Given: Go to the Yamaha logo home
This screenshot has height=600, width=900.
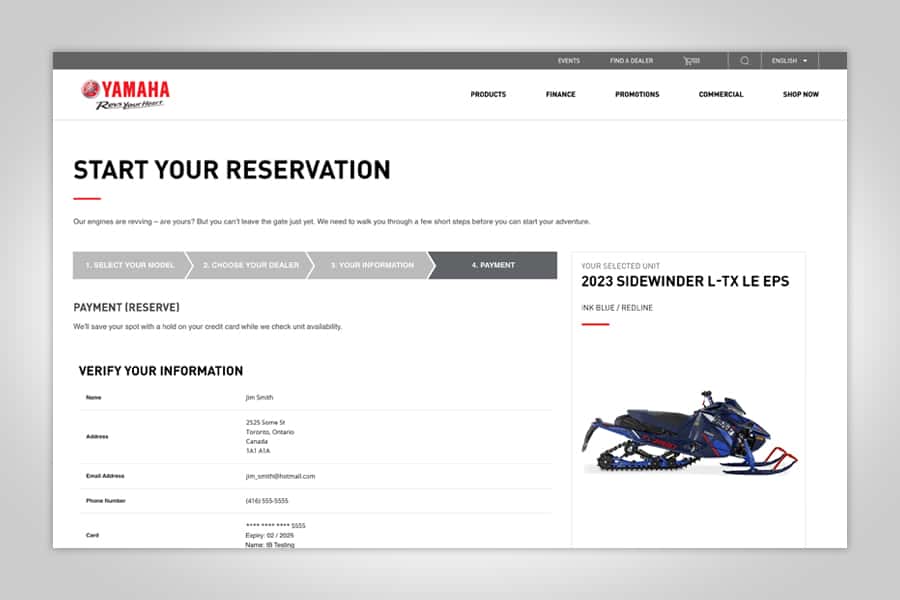Looking at the screenshot, I should [126, 94].
